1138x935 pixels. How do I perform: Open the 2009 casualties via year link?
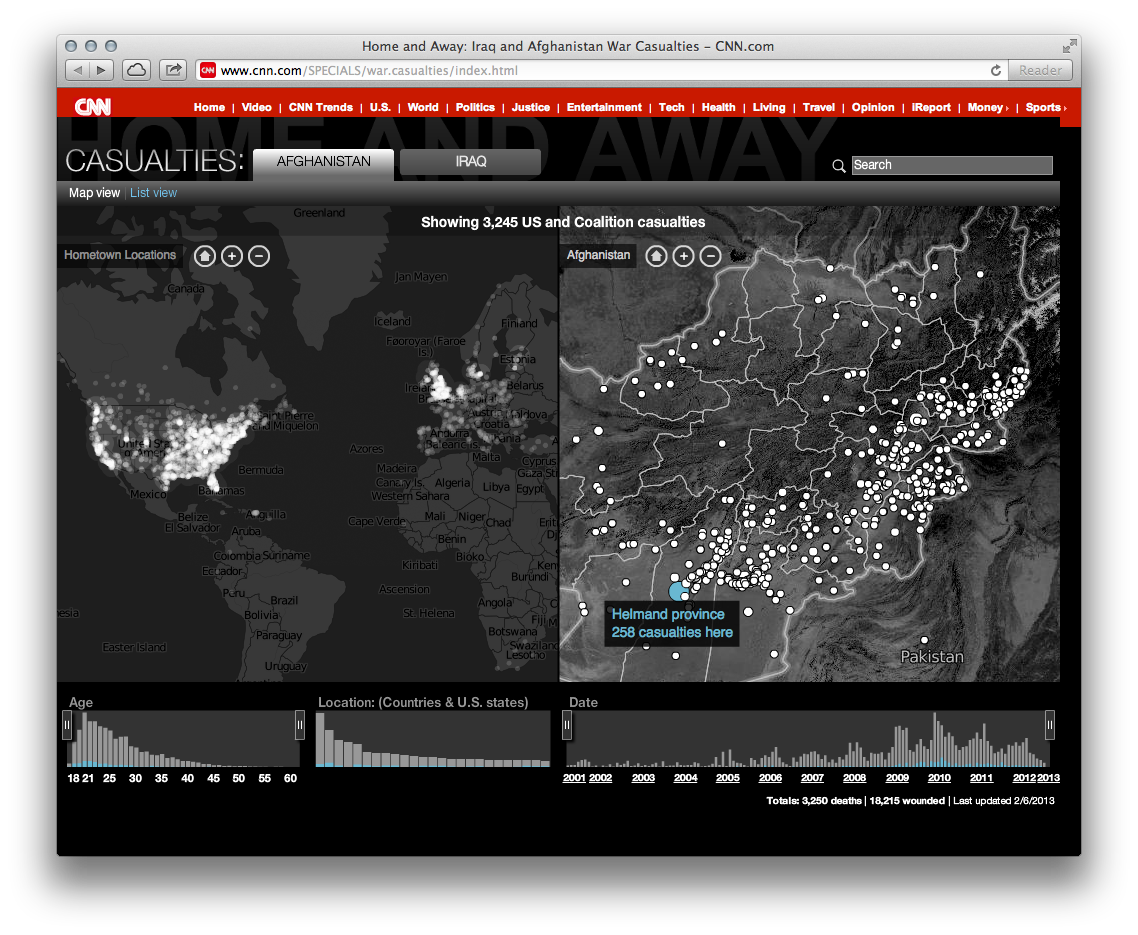coord(897,777)
